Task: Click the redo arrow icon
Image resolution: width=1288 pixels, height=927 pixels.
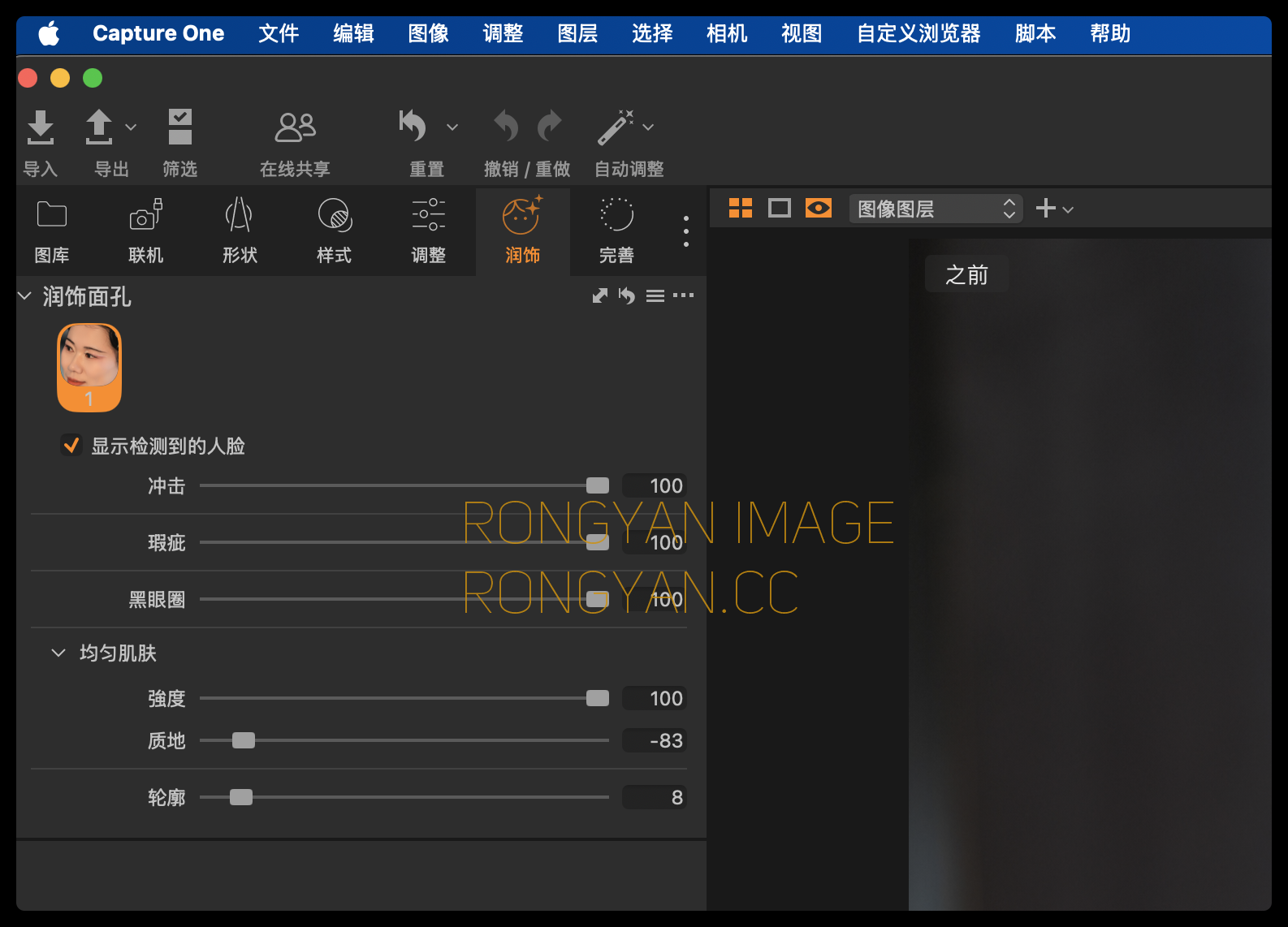Action: [x=550, y=126]
